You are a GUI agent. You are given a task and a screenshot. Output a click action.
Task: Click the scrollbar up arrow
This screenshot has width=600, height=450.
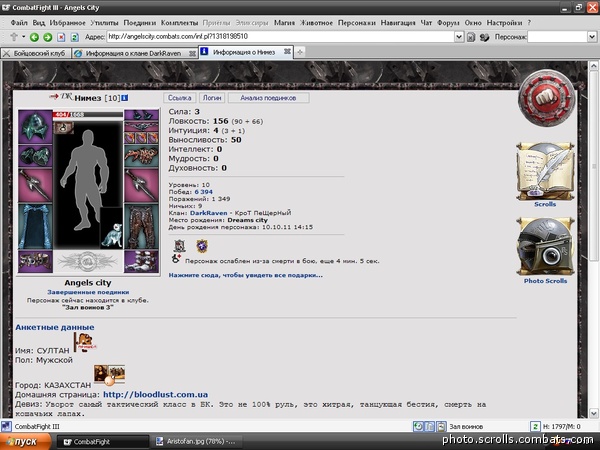(593, 66)
